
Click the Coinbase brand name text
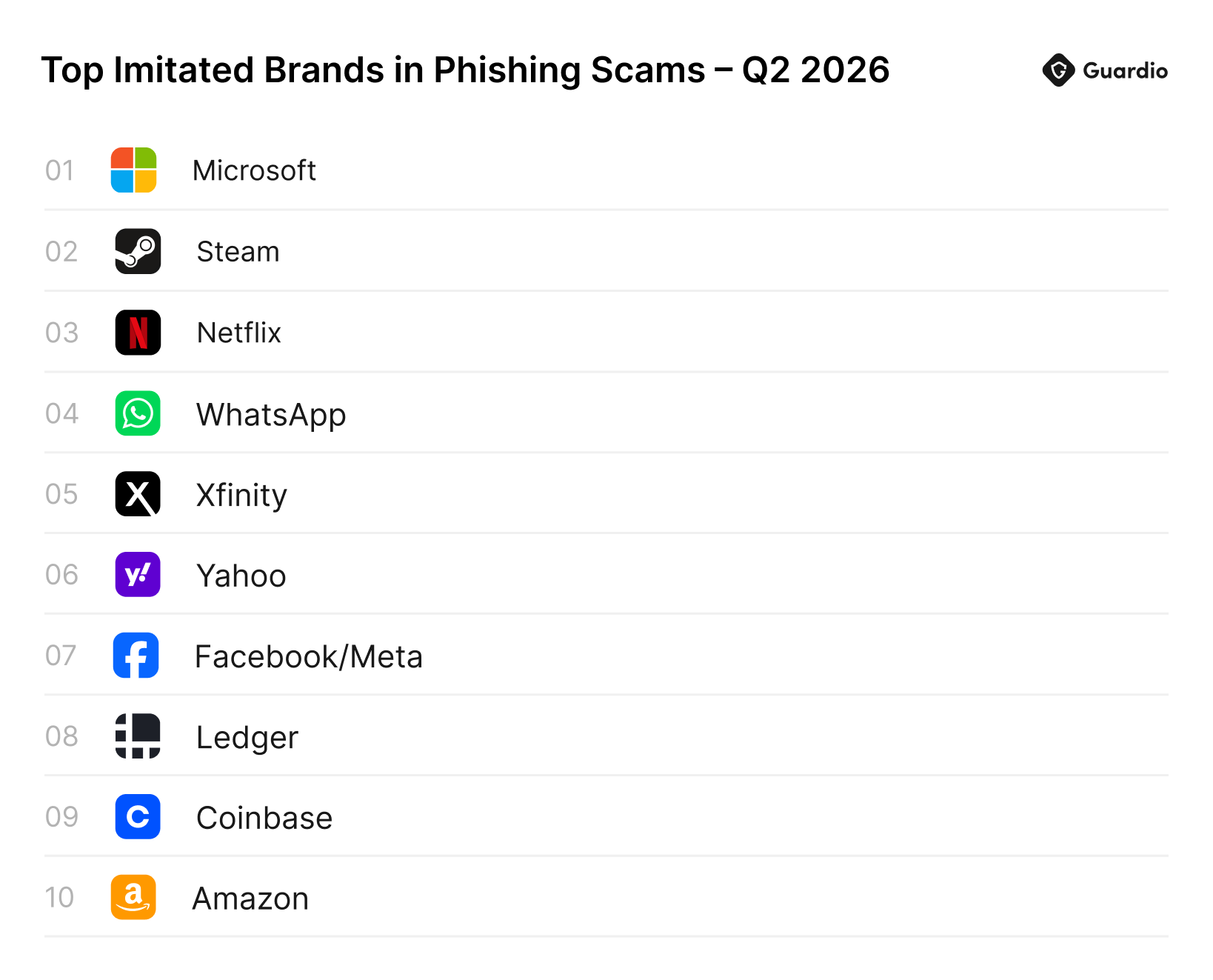[264, 818]
